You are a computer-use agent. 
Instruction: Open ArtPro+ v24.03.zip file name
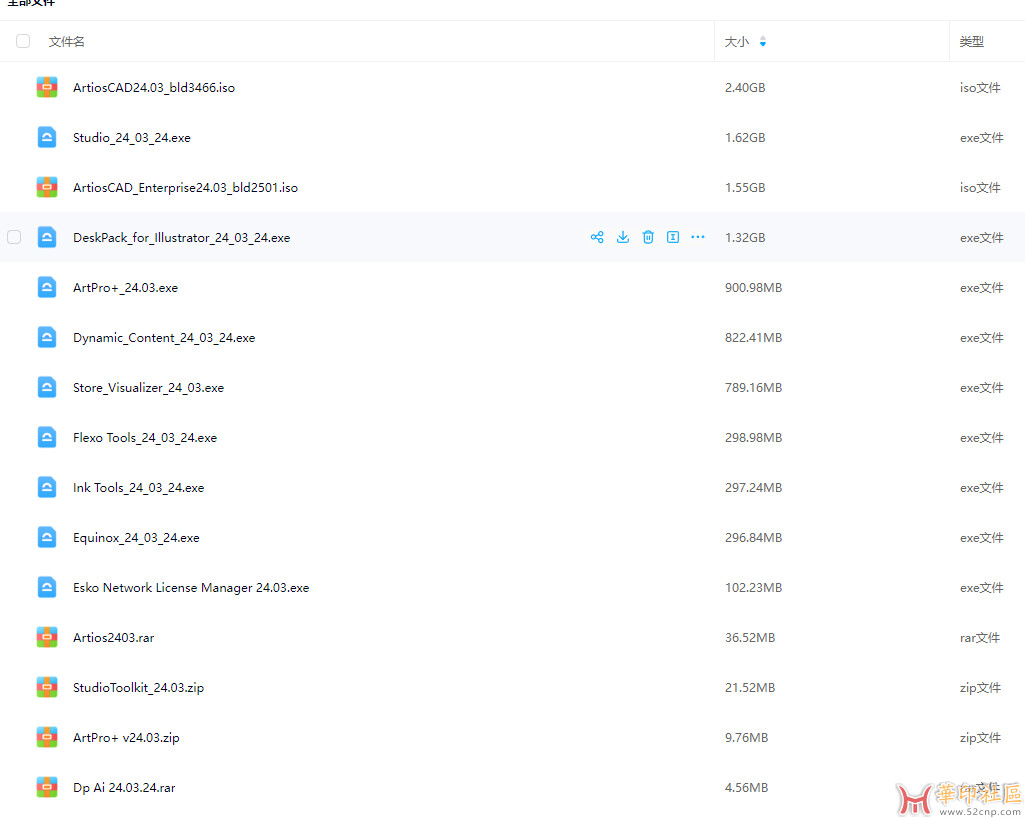point(126,737)
